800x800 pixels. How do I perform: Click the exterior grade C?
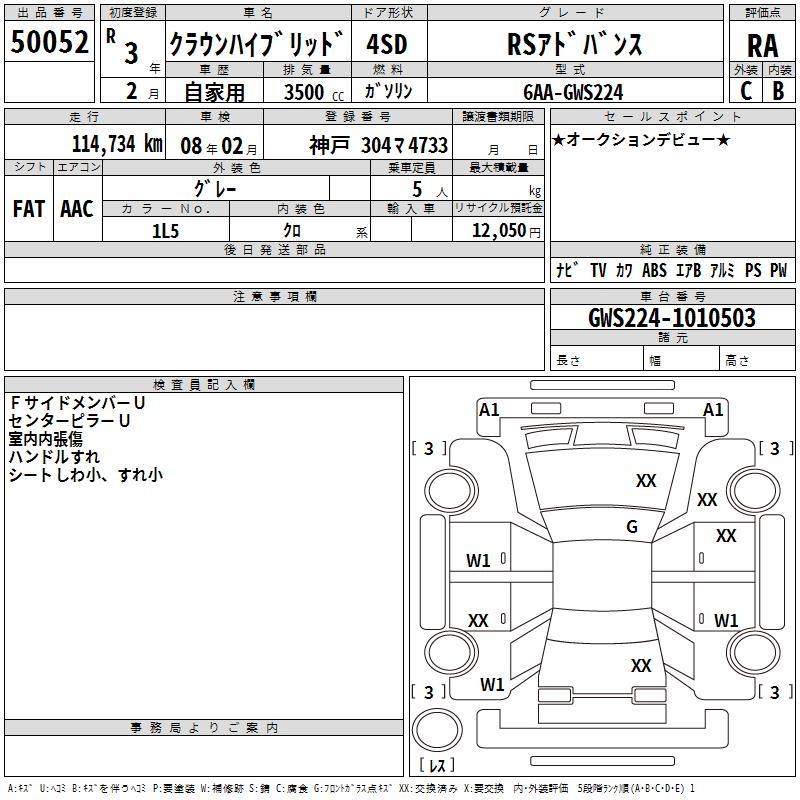tap(746, 91)
